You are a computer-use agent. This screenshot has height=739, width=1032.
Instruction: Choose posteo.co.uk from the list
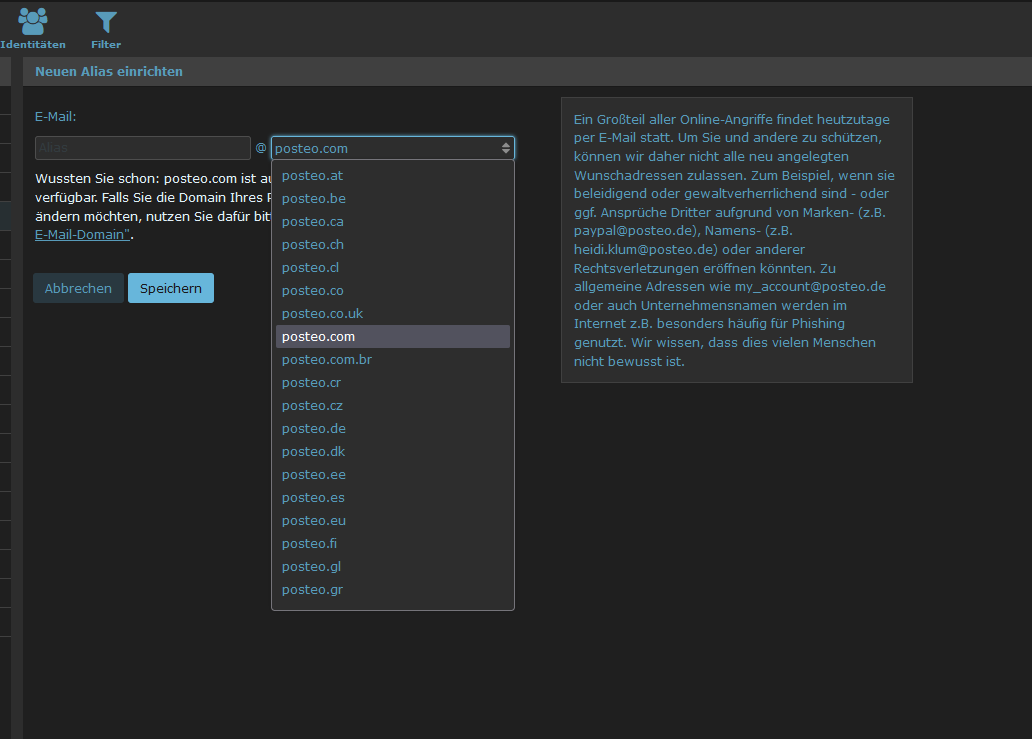point(322,314)
